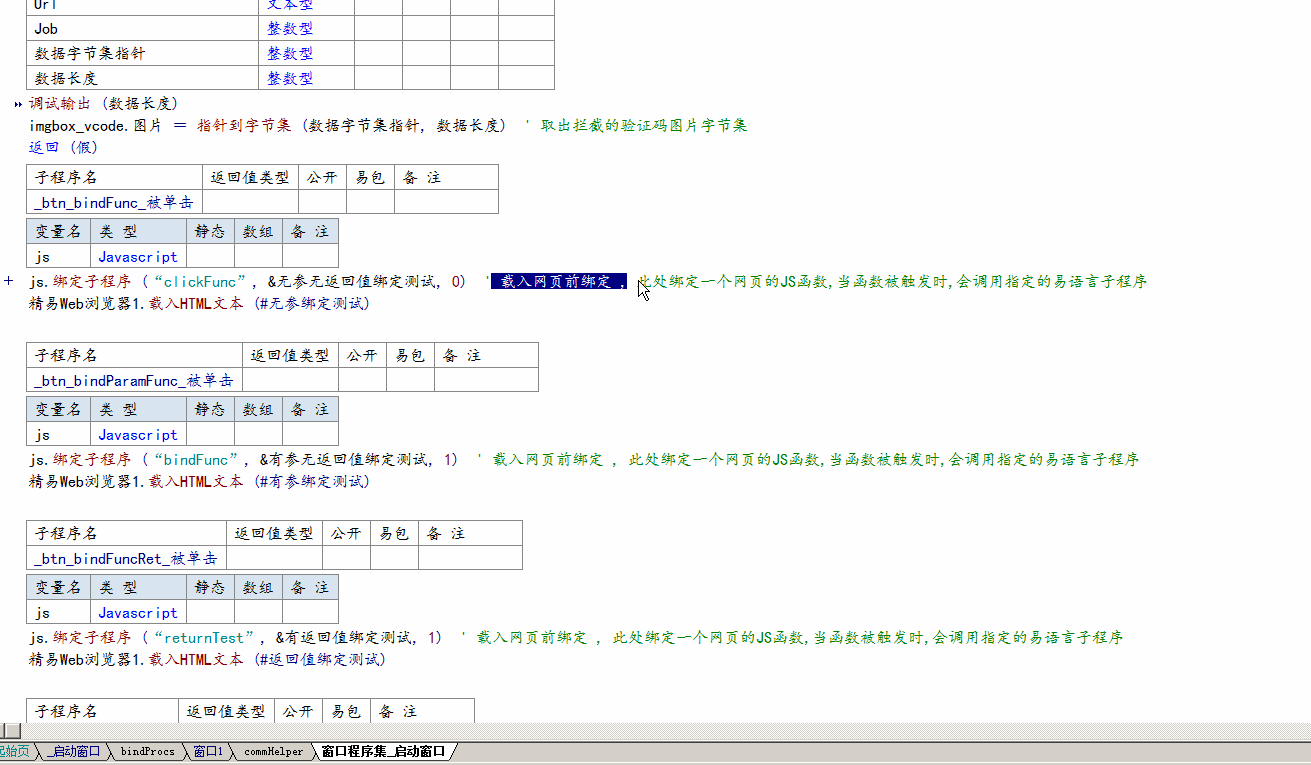
Task: Expand the plus marker beside clickFunc binding line
Action: [x=9, y=282]
